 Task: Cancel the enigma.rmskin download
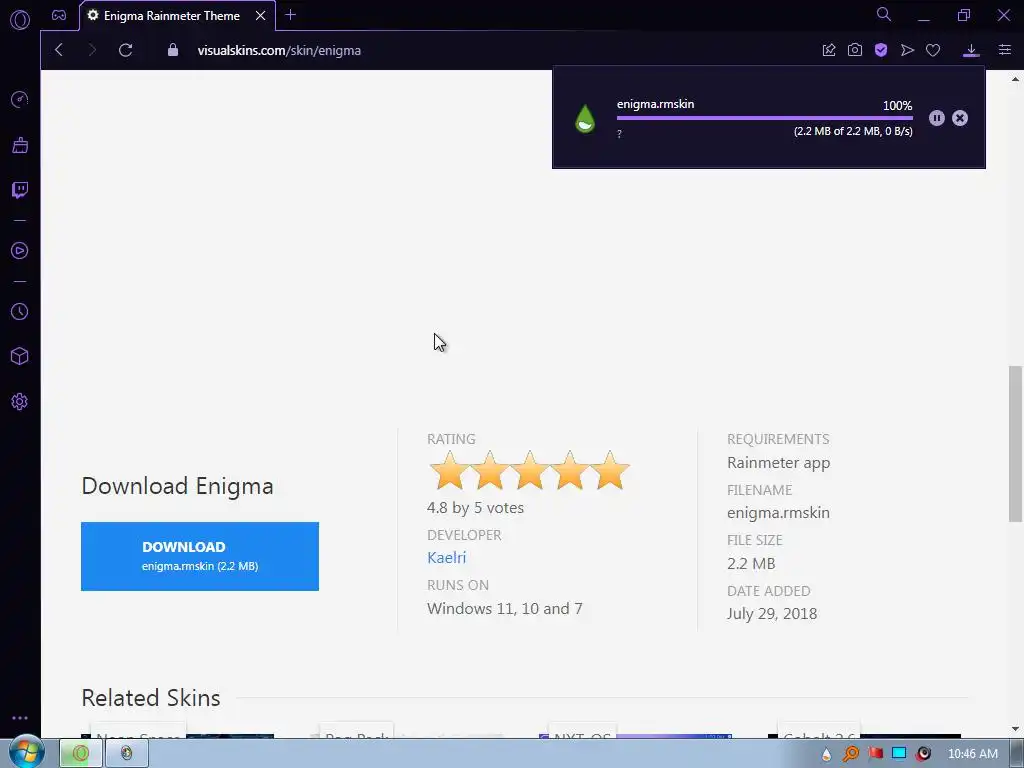coord(960,118)
